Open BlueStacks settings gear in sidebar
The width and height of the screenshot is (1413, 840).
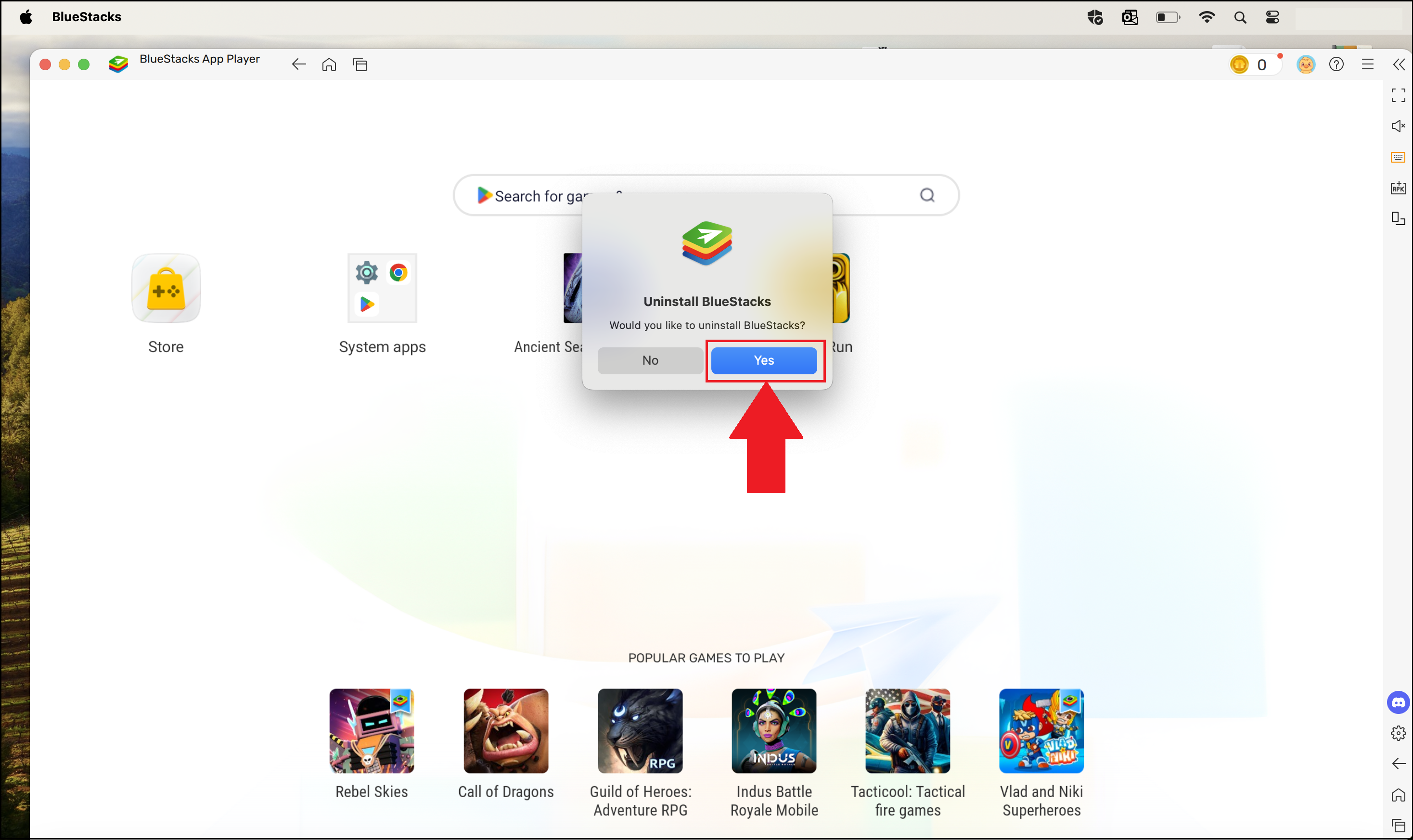click(x=1398, y=733)
